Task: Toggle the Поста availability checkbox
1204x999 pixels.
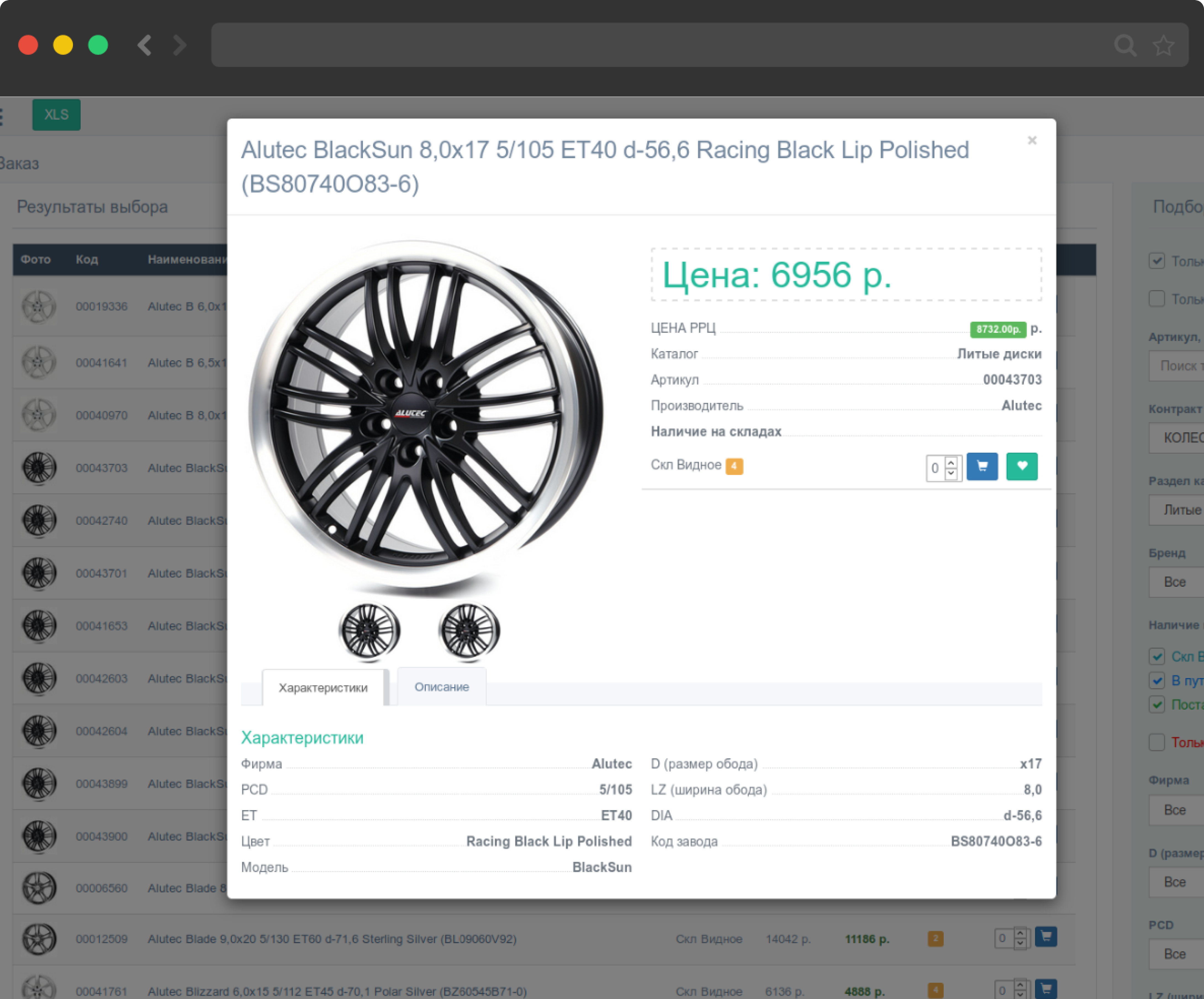Action: click(x=1157, y=704)
